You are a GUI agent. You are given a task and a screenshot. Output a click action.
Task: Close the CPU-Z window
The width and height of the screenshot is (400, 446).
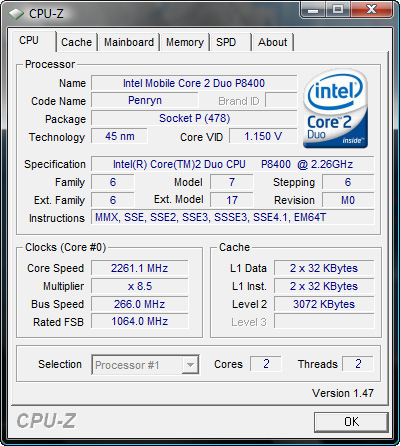pos(371,9)
